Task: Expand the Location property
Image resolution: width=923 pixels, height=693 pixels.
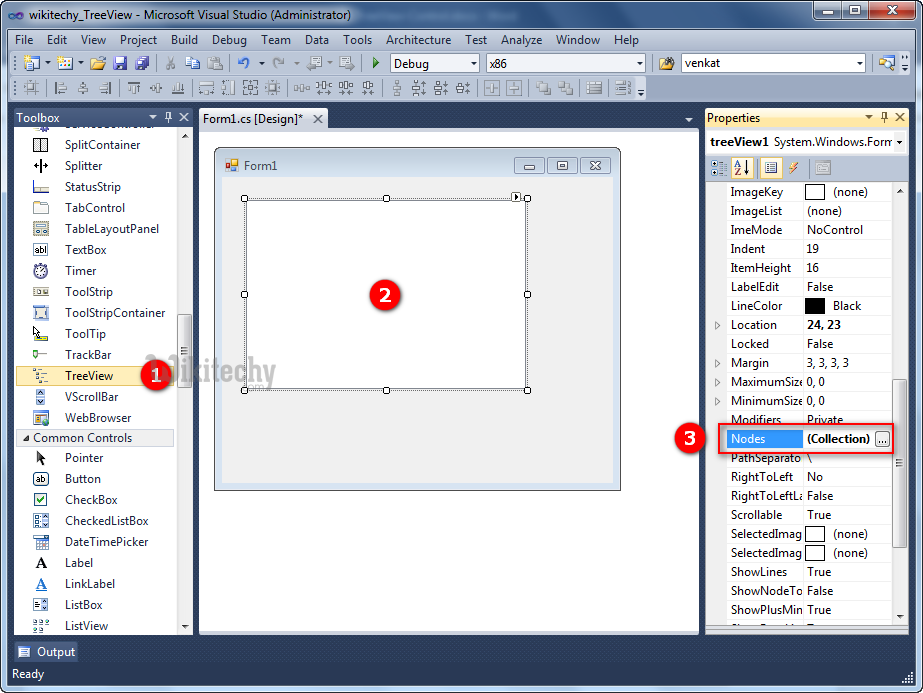Action: point(717,325)
